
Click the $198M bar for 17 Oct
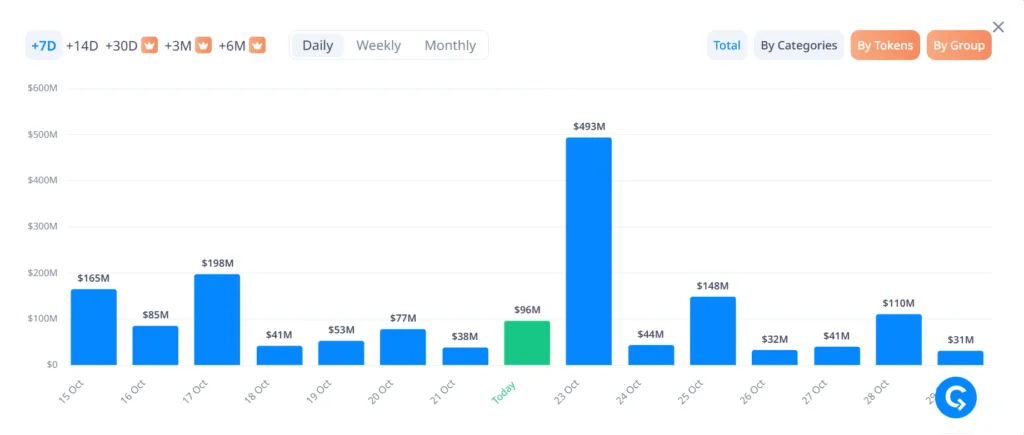click(217, 319)
